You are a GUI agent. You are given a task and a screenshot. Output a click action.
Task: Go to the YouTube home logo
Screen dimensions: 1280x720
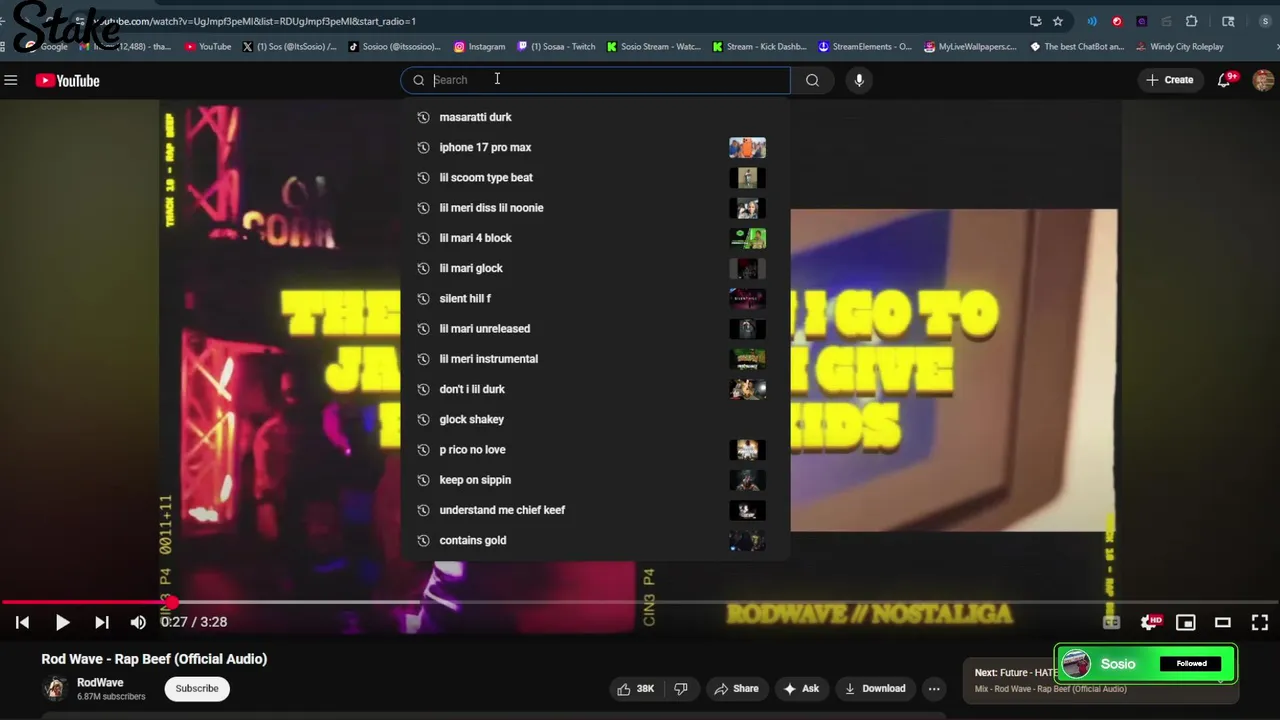(68, 80)
